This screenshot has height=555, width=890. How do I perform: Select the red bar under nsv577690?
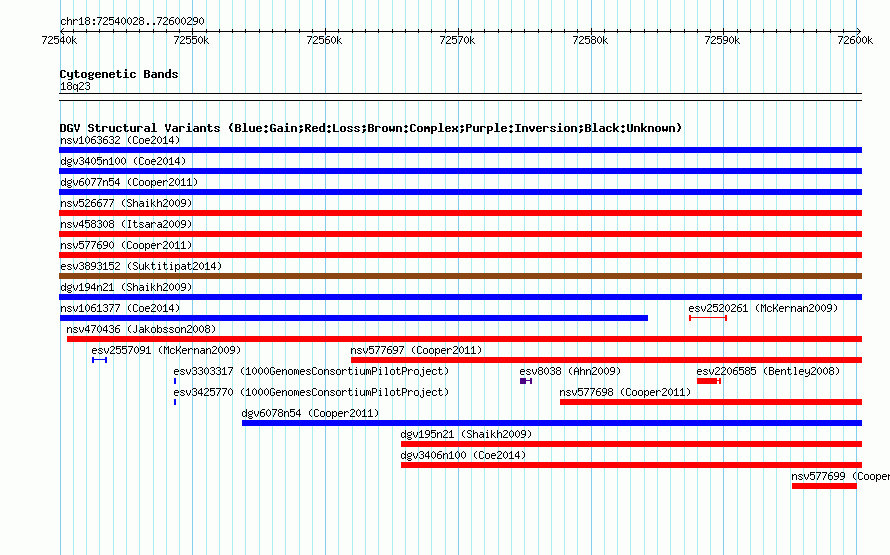pos(460,255)
